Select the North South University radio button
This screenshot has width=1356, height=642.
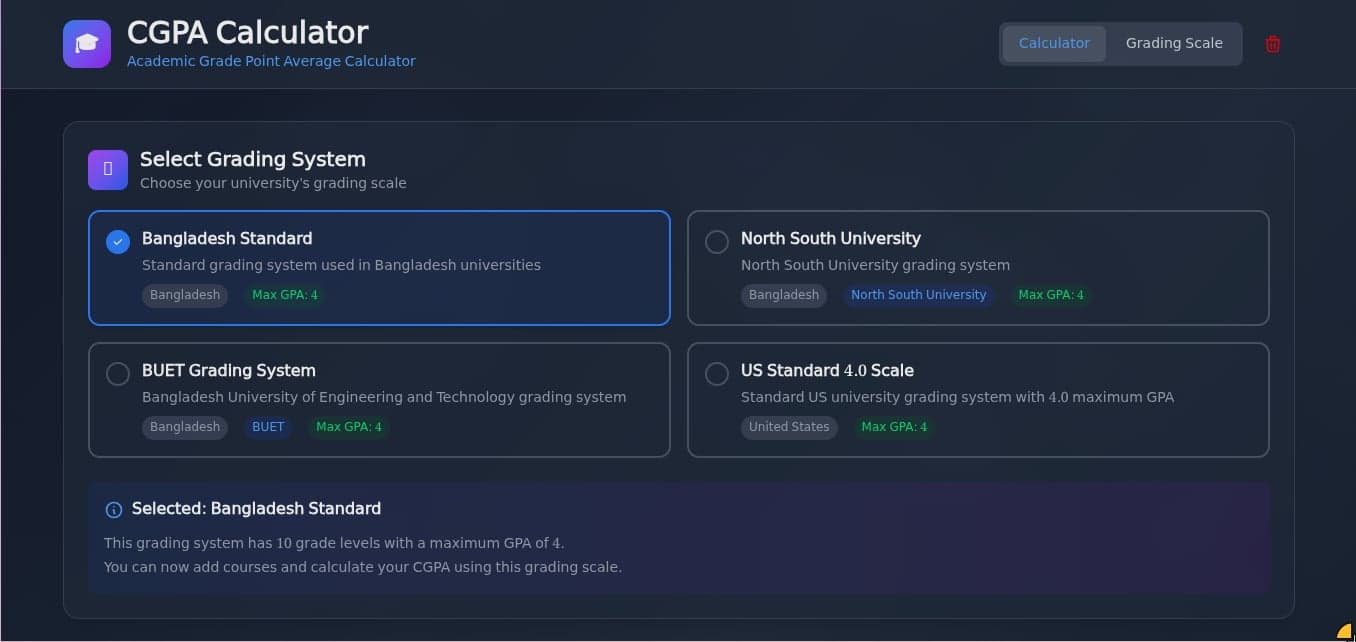[716, 241]
